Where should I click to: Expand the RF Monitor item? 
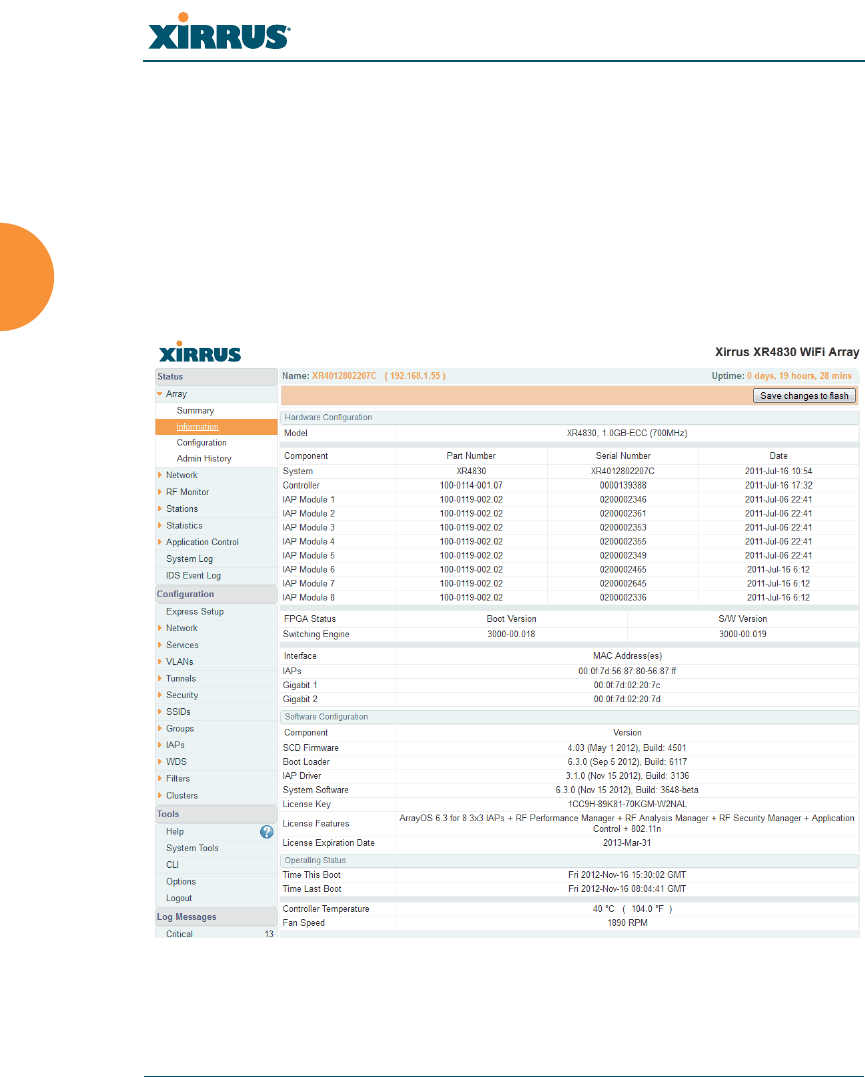pos(159,492)
